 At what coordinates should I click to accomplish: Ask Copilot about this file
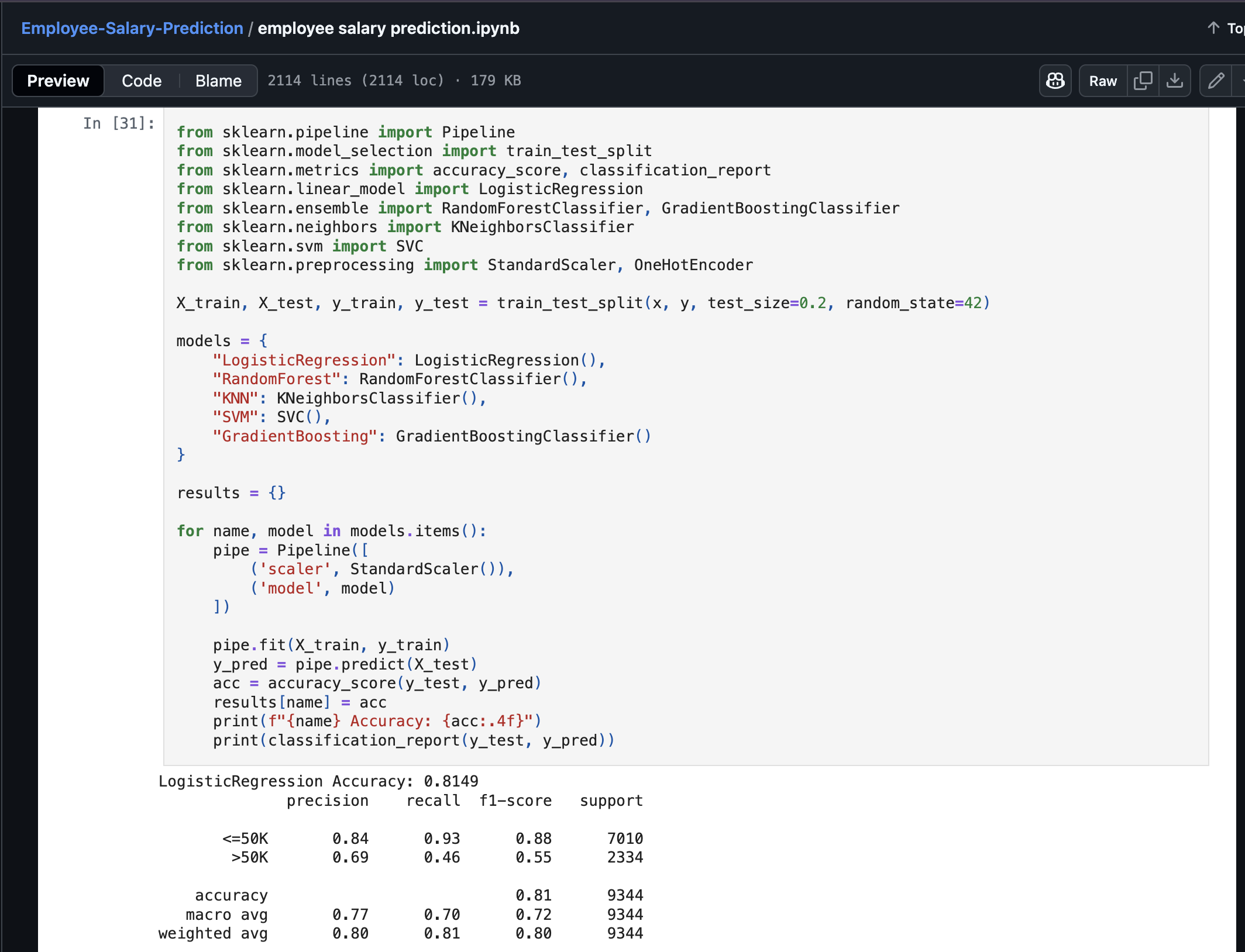point(1055,81)
